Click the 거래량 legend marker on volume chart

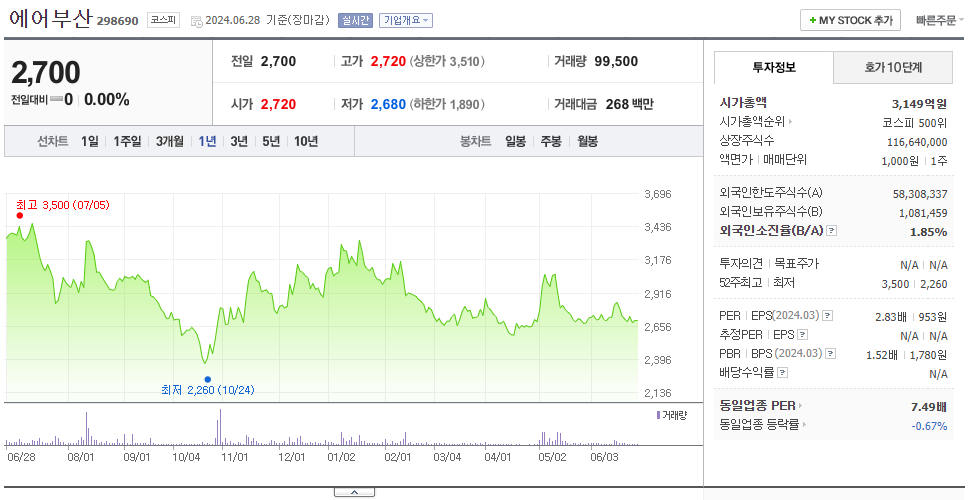tap(658, 415)
